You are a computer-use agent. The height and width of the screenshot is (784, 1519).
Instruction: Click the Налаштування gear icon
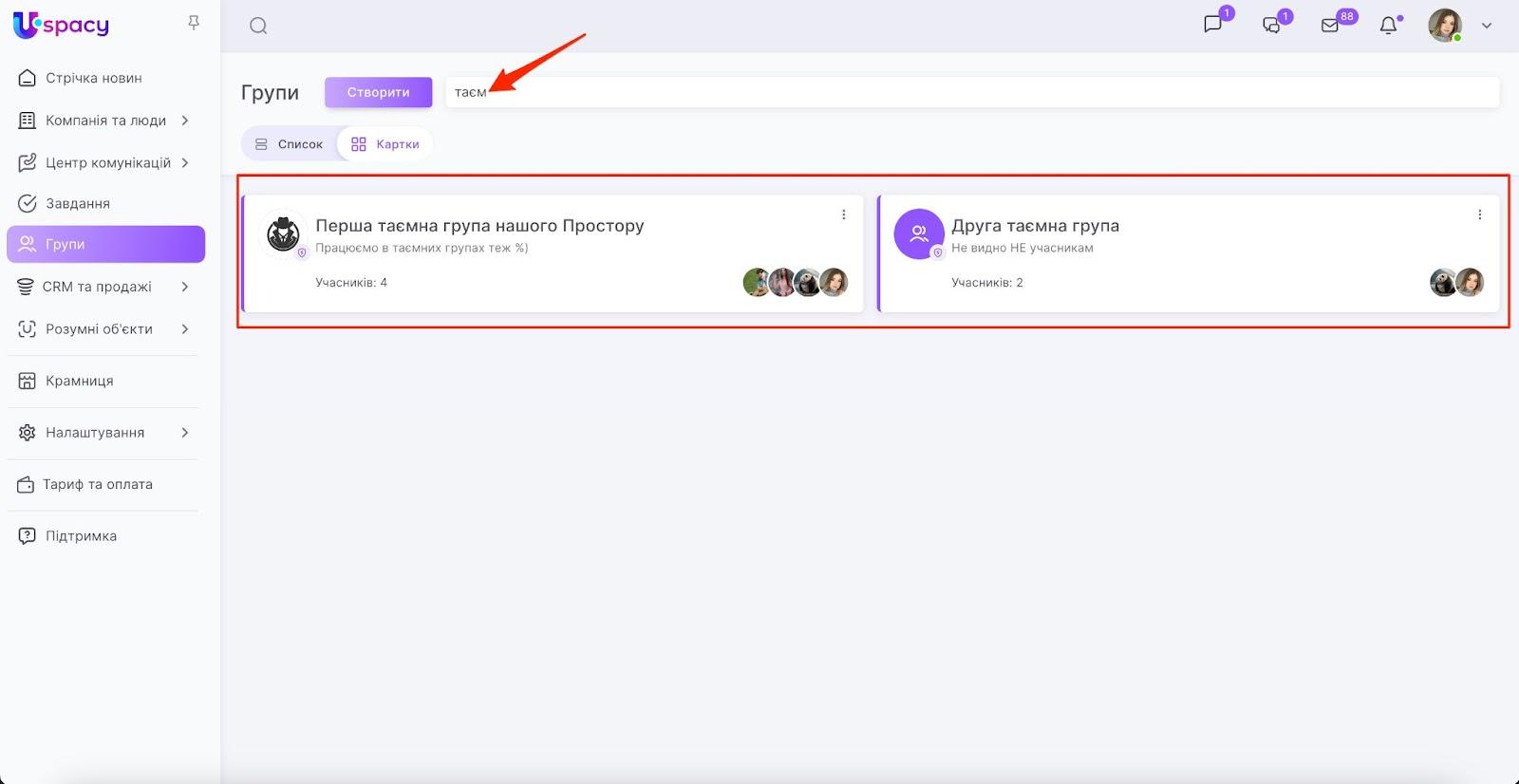tap(28, 433)
